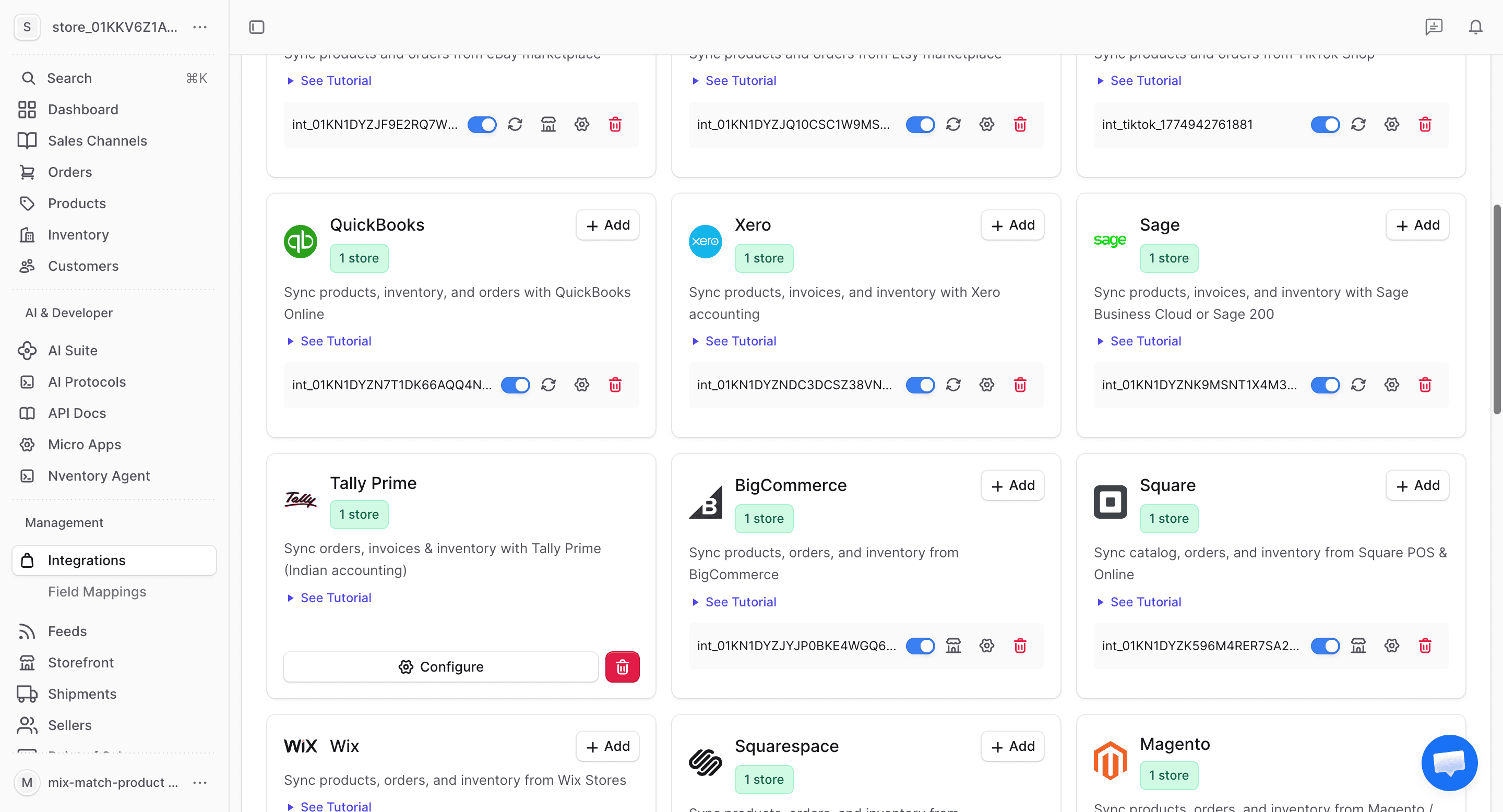
Task: Open the feedback chat icon in header
Action: [x=1434, y=27]
